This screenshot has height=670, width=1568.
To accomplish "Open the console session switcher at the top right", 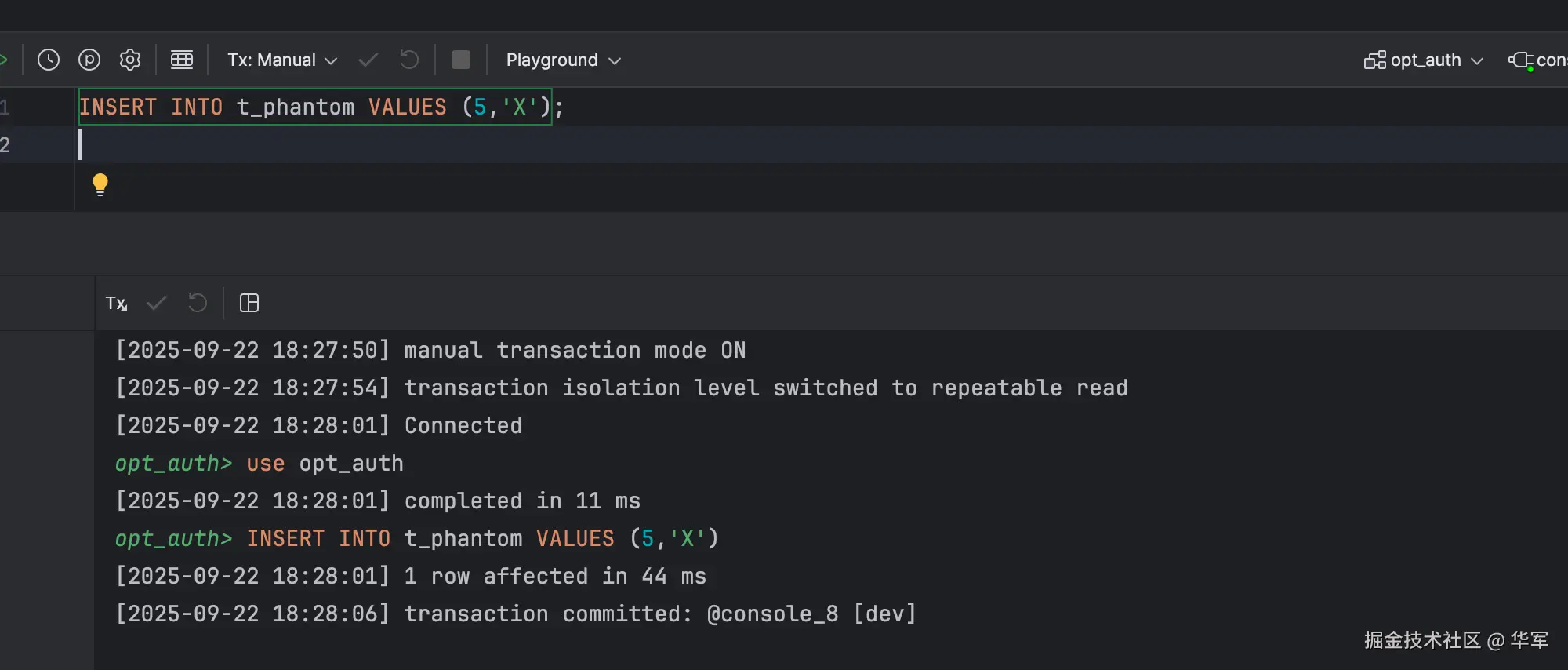I will point(1537,60).
